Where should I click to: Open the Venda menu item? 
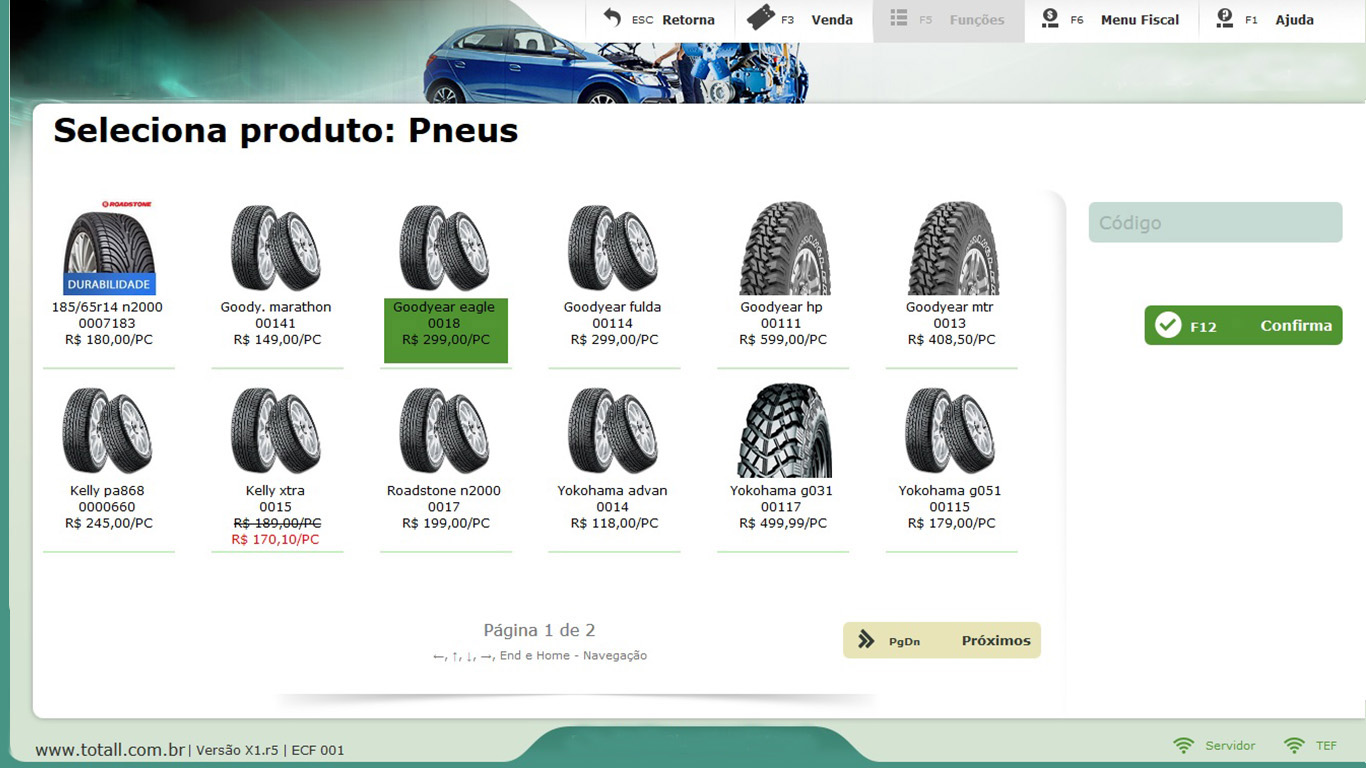click(x=804, y=20)
